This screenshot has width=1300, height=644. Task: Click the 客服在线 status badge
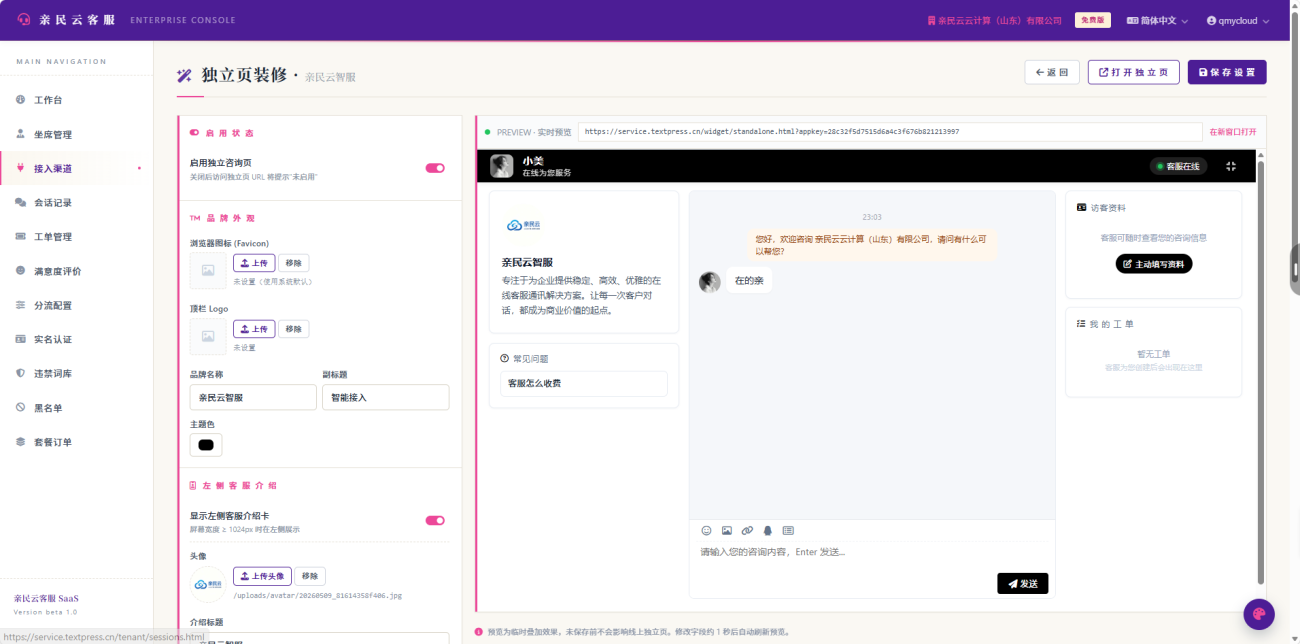(1180, 166)
